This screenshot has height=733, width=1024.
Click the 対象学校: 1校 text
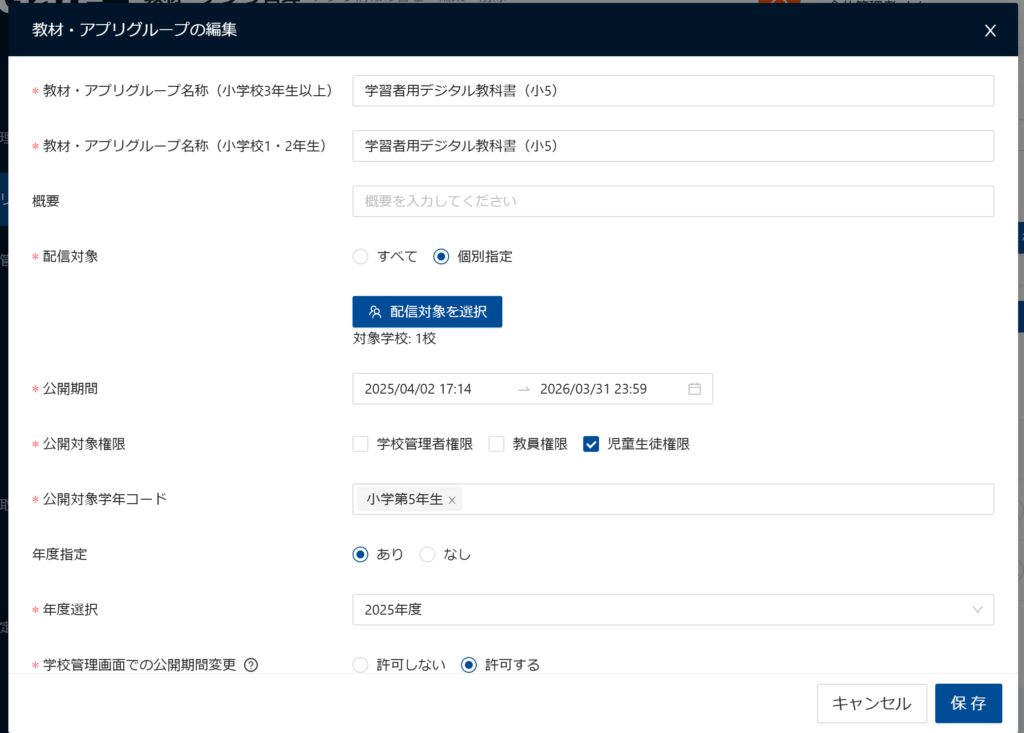[x=394, y=338]
